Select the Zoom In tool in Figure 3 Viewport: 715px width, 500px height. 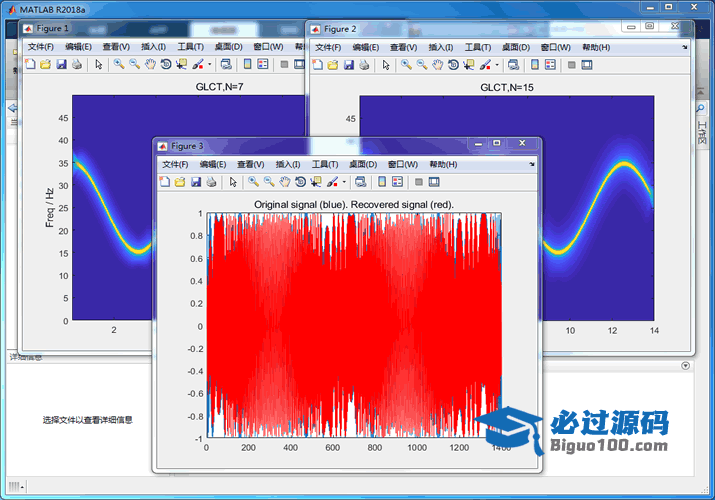click(254, 182)
